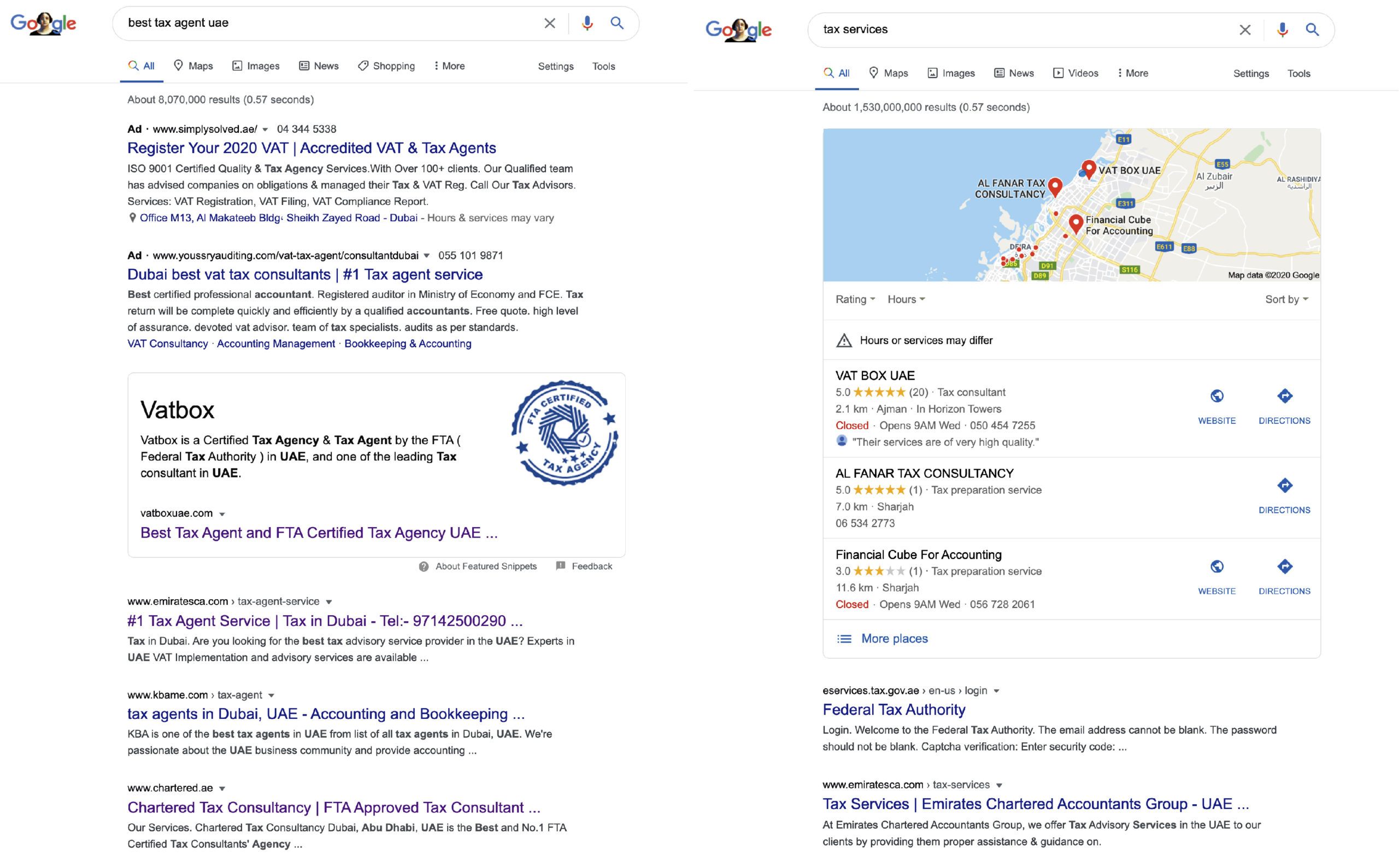Open Images tab in 'tax services' search

(951, 73)
